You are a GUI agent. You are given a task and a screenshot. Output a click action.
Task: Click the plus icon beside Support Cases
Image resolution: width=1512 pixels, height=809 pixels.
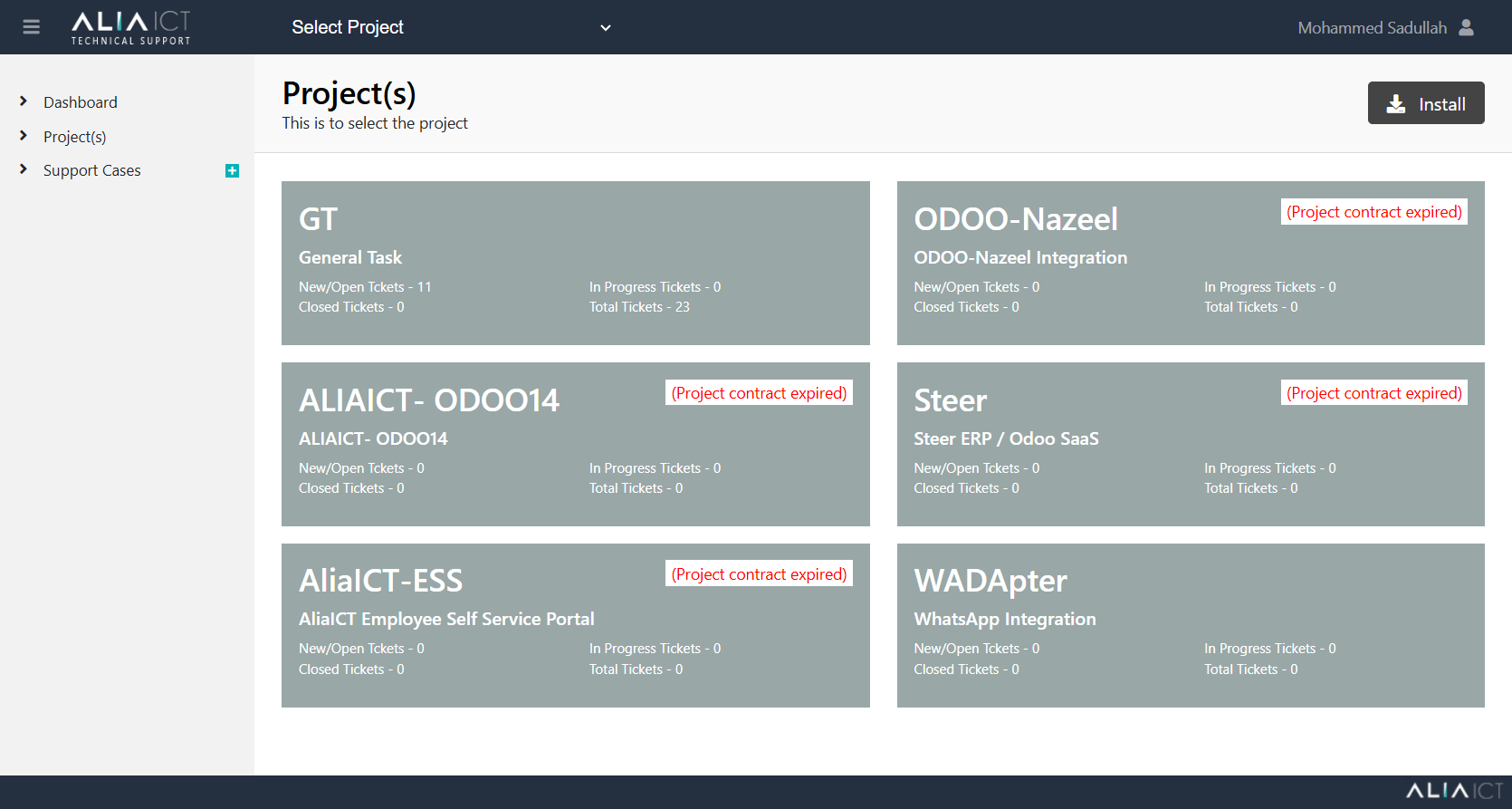click(x=232, y=170)
